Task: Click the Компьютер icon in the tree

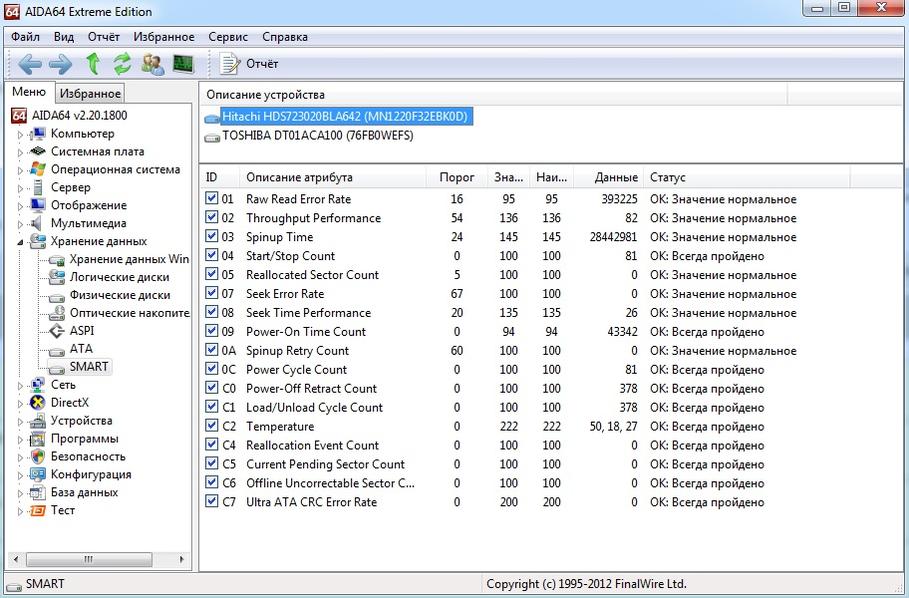Action: (38, 134)
